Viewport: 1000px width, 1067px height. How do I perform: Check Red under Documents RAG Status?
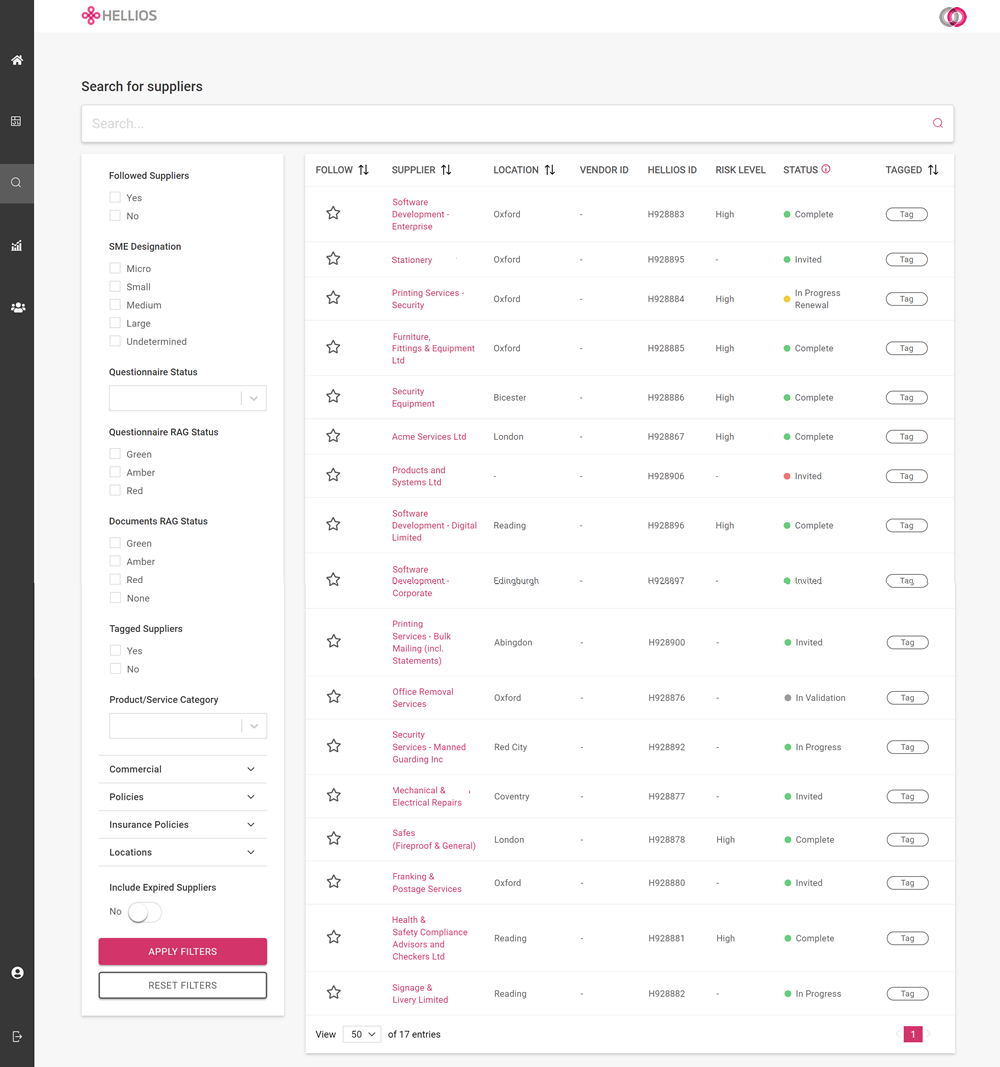(x=115, y=579)
